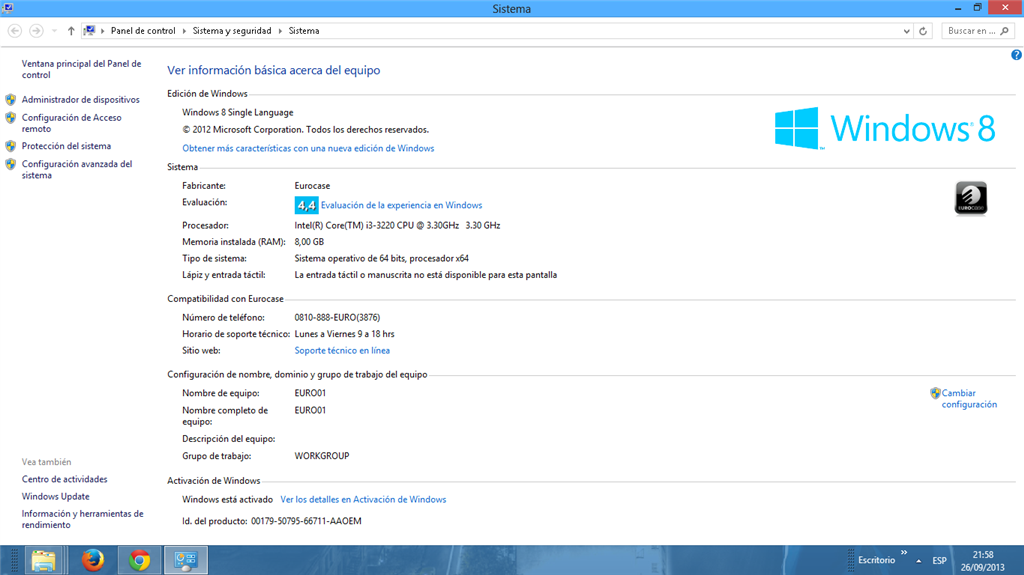Open Administrador de dispositivos
1024x575 pixels.
(x=80, y=99)
